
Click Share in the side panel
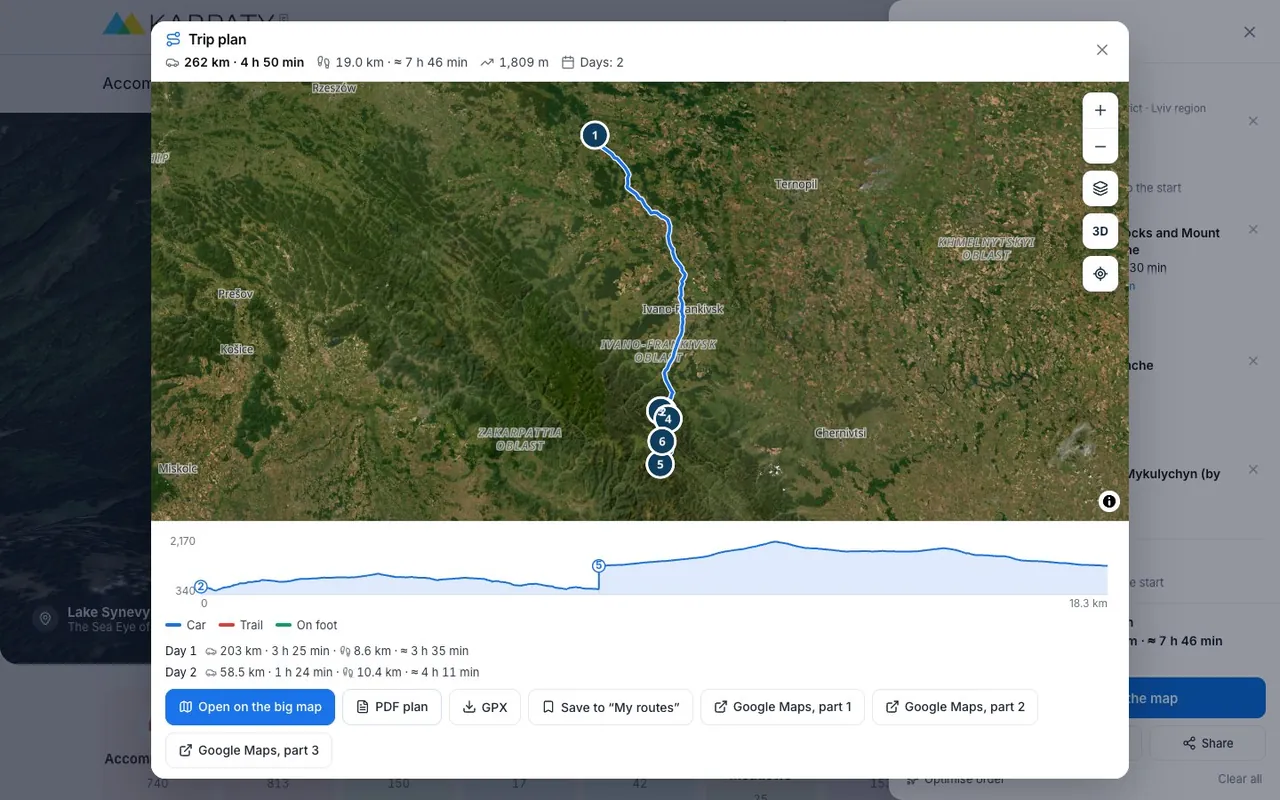(x=1207, y=743)
